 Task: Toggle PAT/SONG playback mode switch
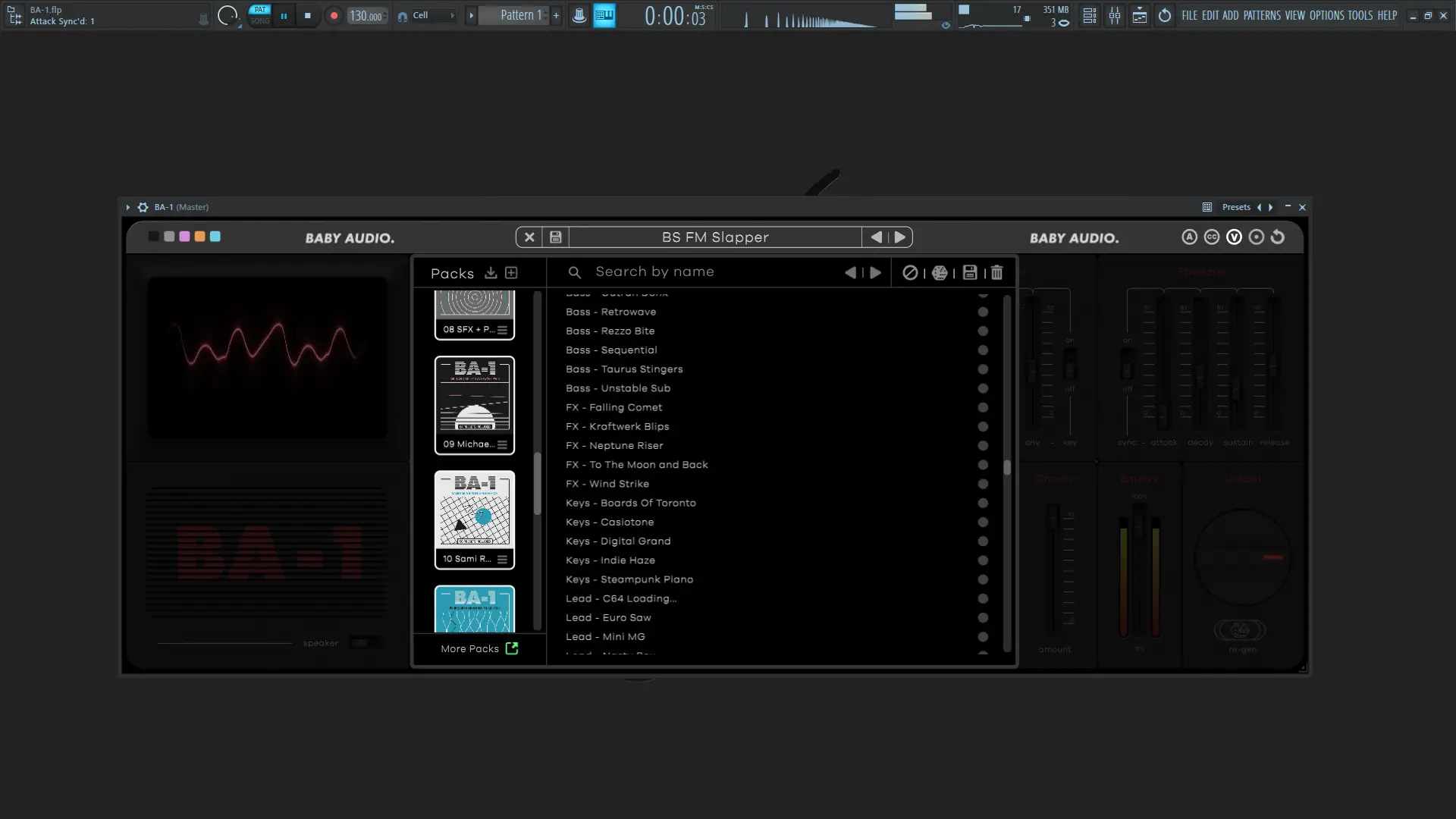coord(260,15)
